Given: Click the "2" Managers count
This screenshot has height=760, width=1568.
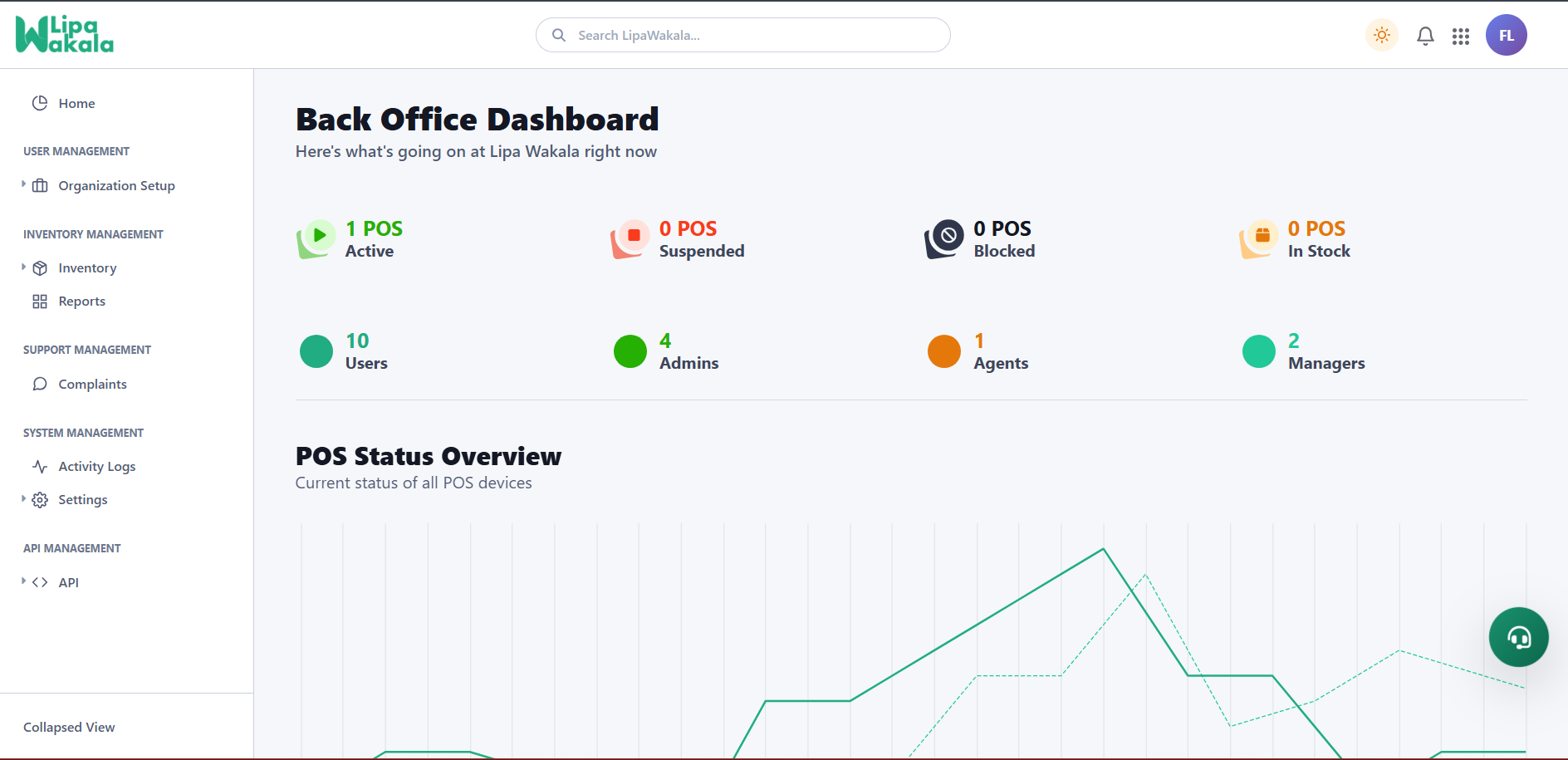Looking at the screenshot, I should 1294,341.
